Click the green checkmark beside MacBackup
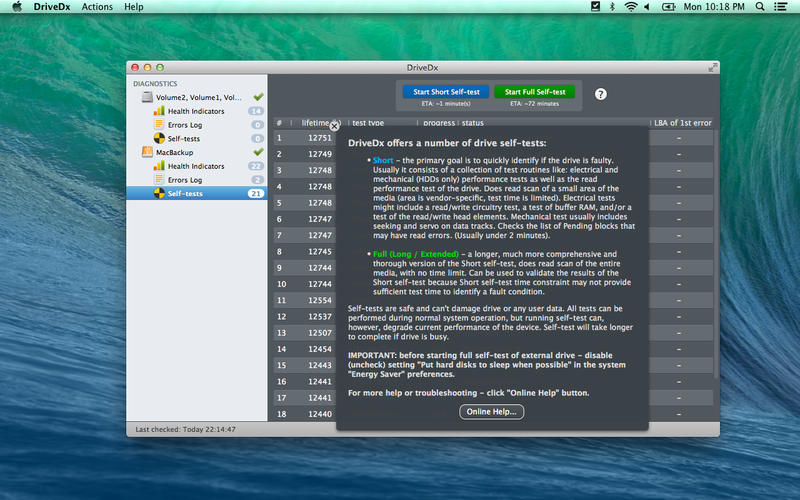The width and height of the screenshot is (800, 500). tap(258, 152)
